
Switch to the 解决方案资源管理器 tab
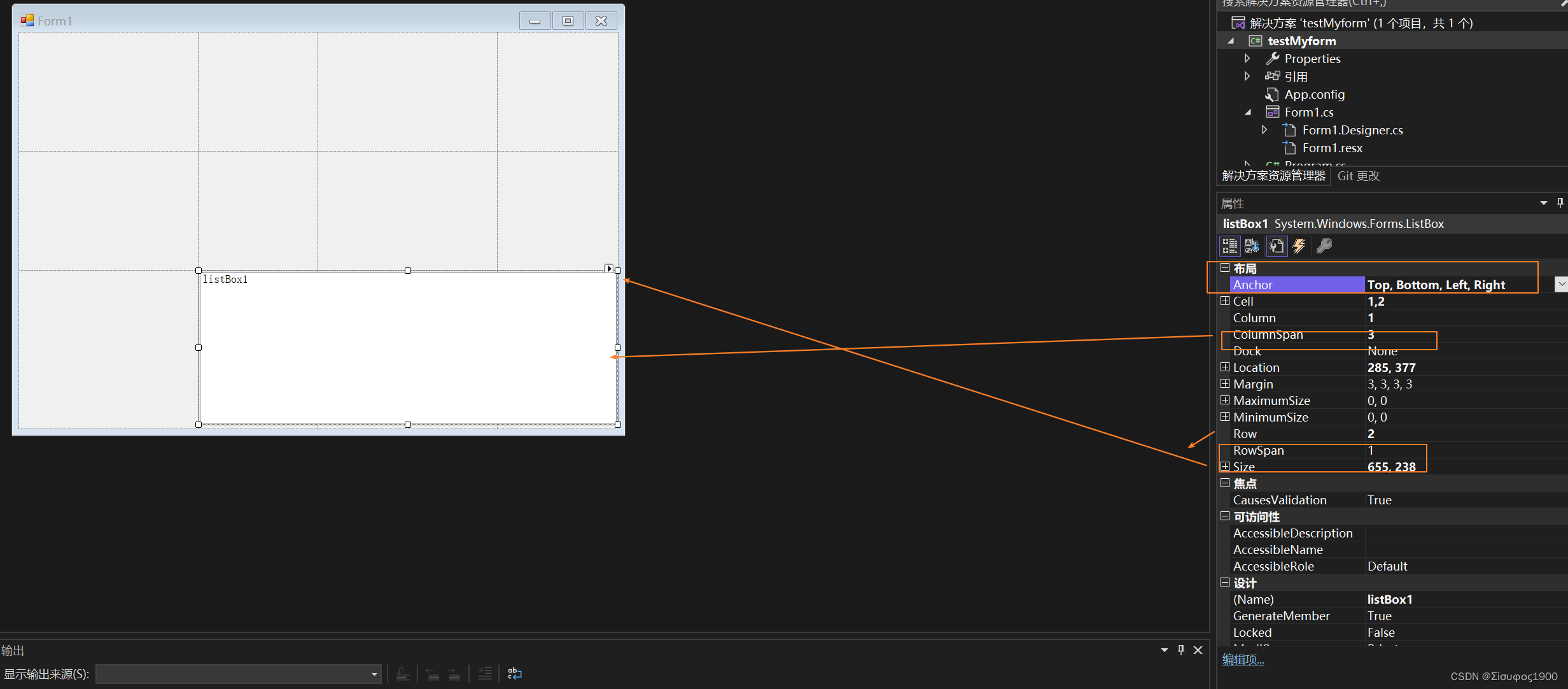(1273, 176)
